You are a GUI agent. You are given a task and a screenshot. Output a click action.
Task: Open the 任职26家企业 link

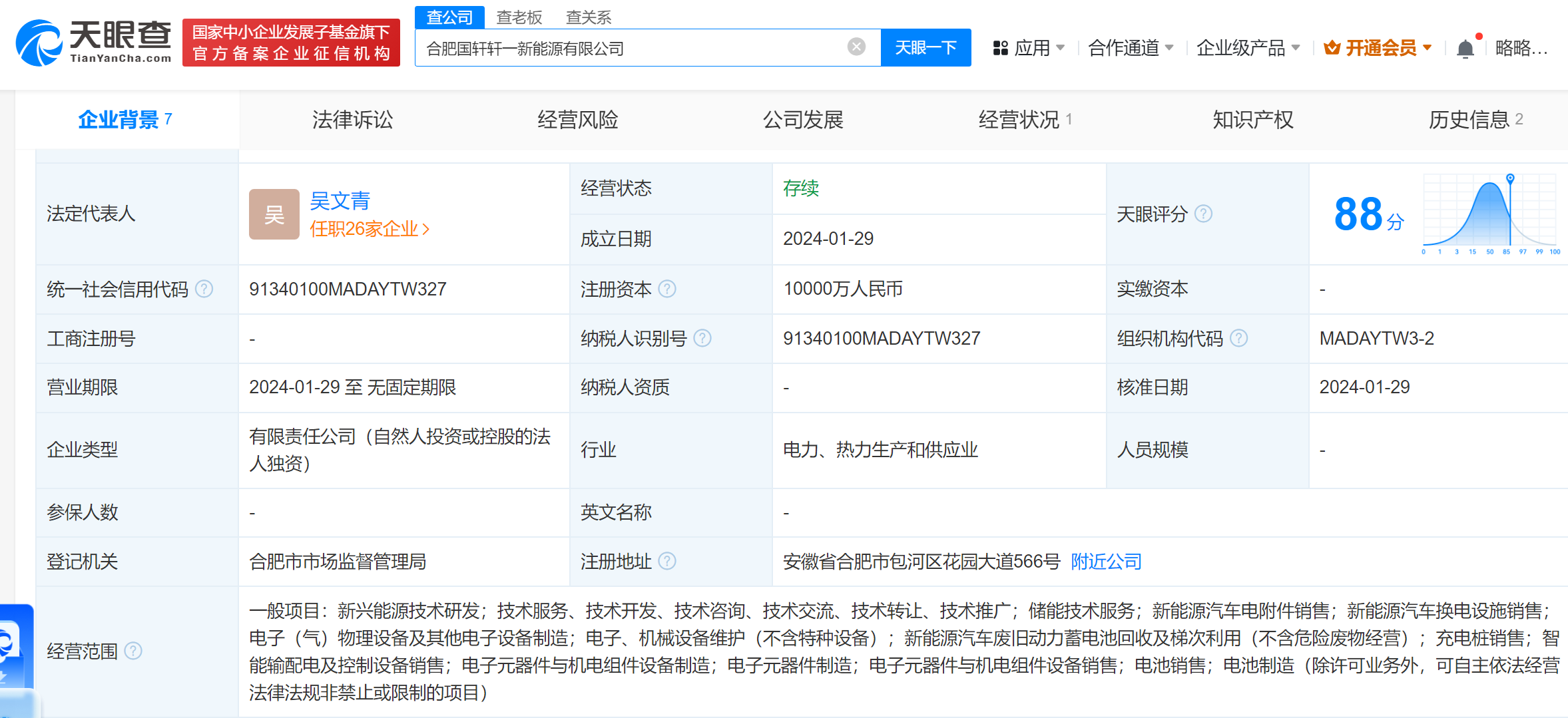click(370, 229)
